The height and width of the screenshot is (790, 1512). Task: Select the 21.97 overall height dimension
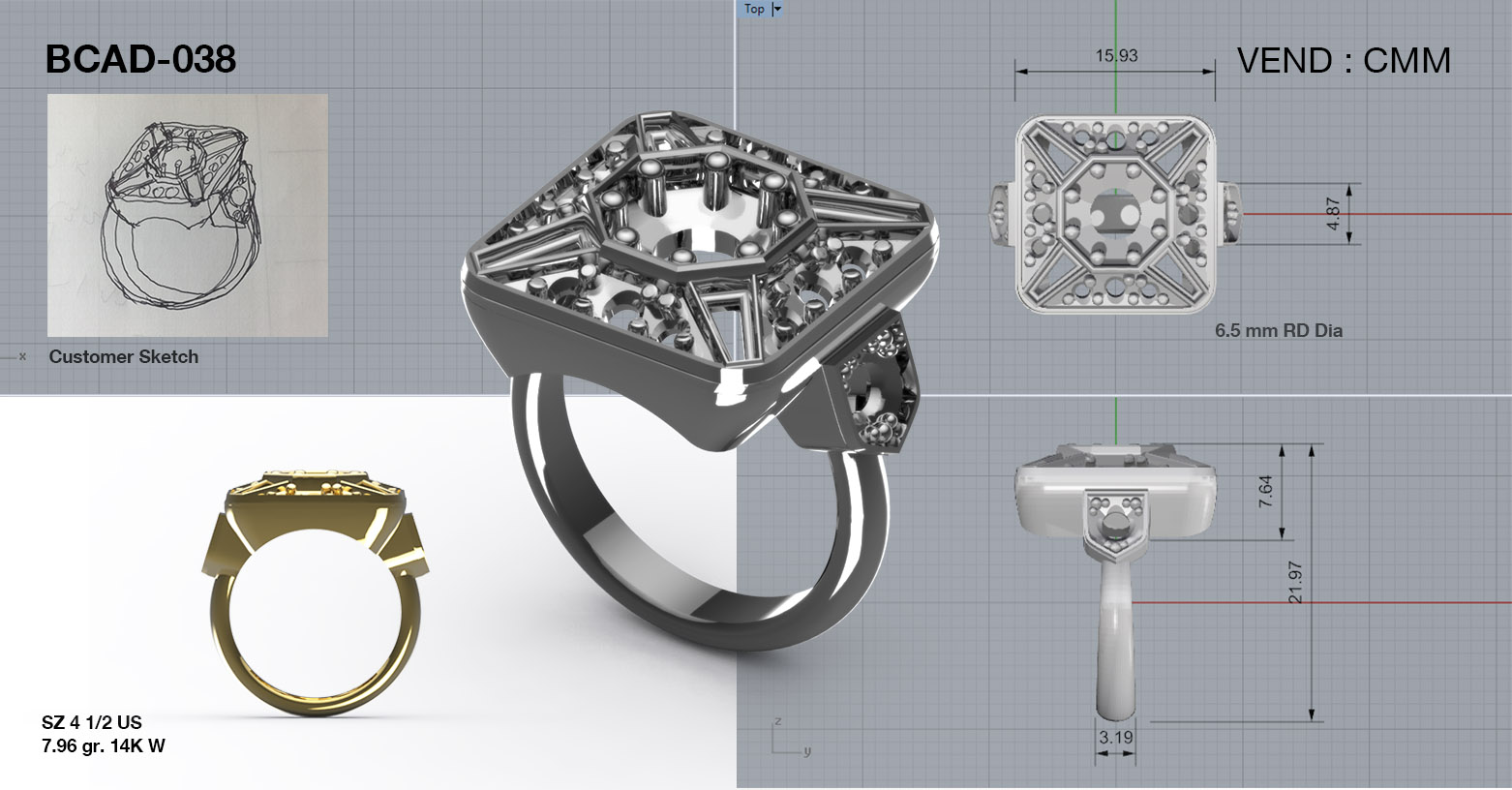tap(1296, 583)
